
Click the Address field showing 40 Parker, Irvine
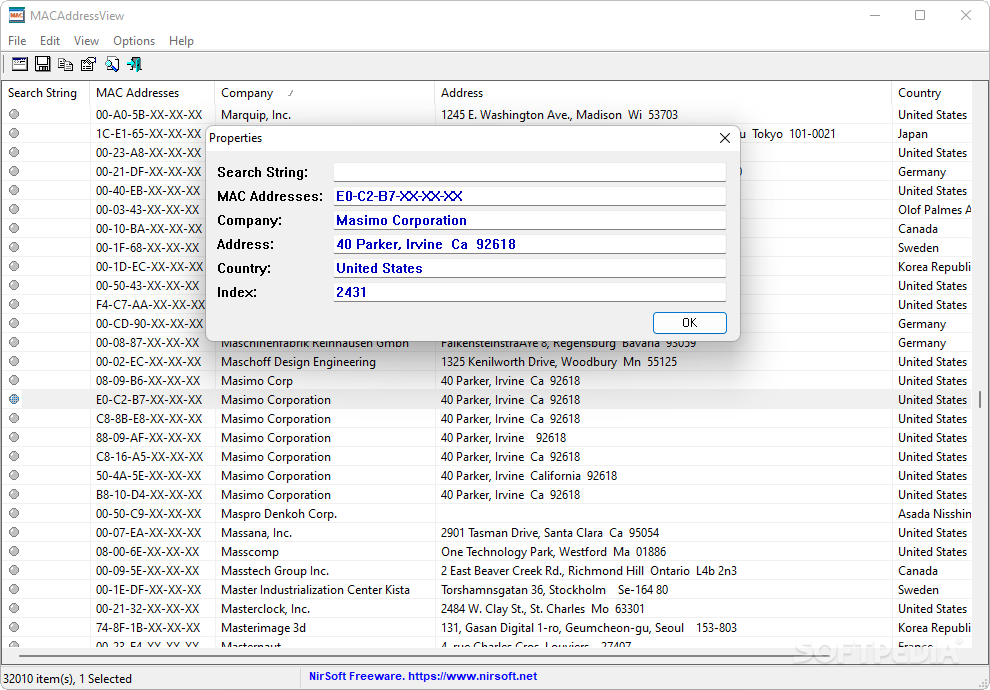click(x=530, y=244)
